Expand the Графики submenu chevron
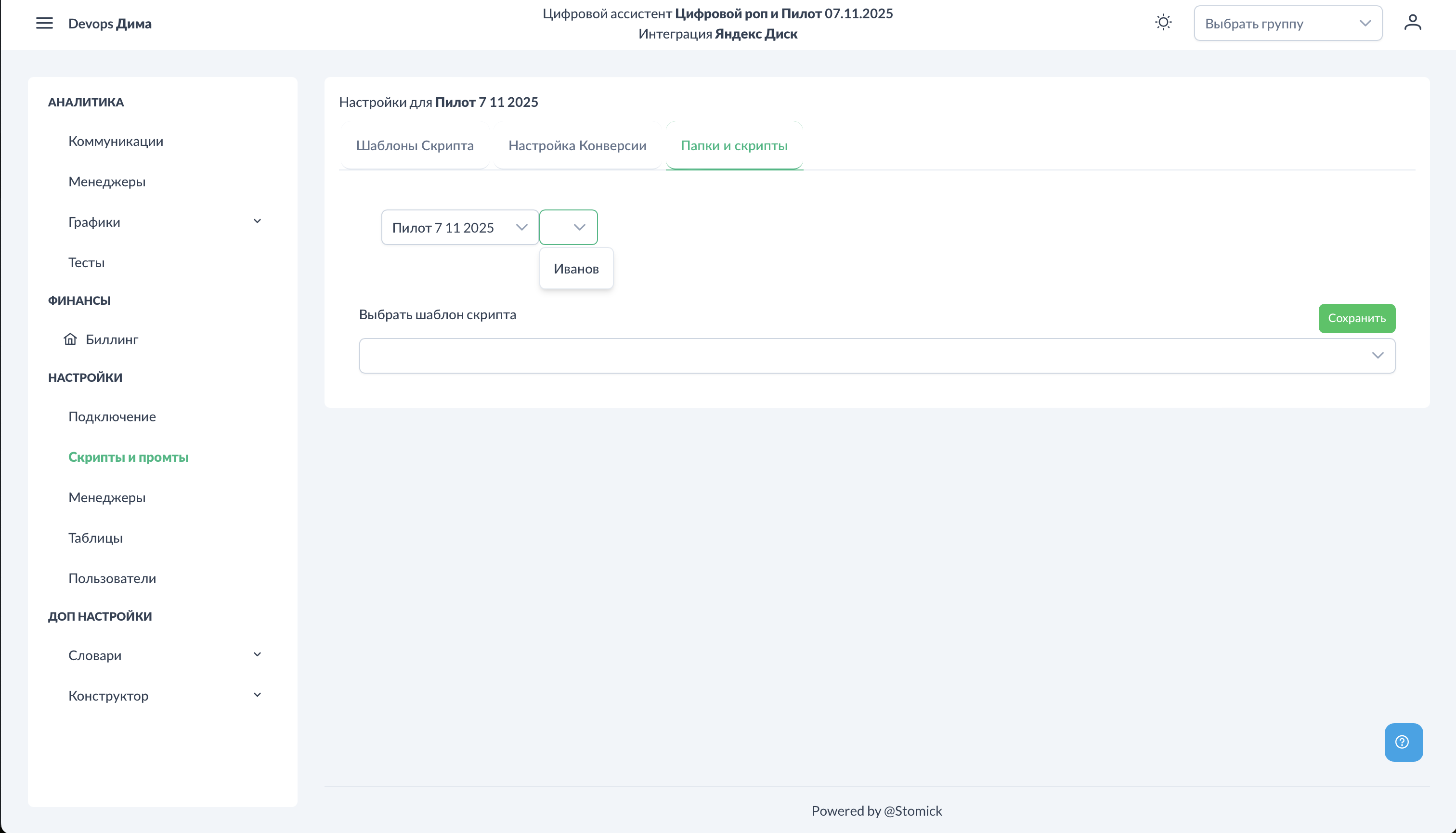This screenshot has width=1456, height=833. [x=257, y=221]
